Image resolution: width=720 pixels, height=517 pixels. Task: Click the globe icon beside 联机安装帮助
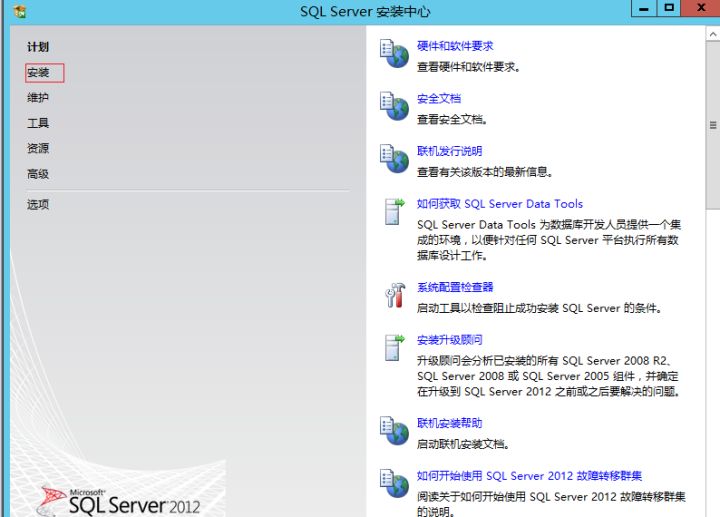click(x=394, y=431)
